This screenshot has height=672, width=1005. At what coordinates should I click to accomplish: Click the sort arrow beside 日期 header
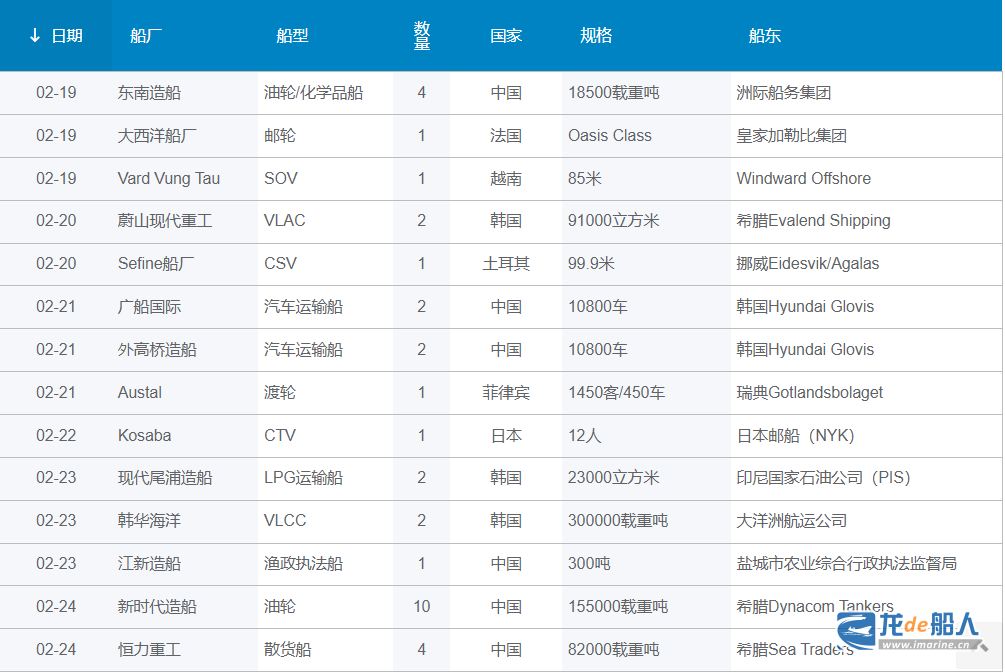click(x=35, y=36)
